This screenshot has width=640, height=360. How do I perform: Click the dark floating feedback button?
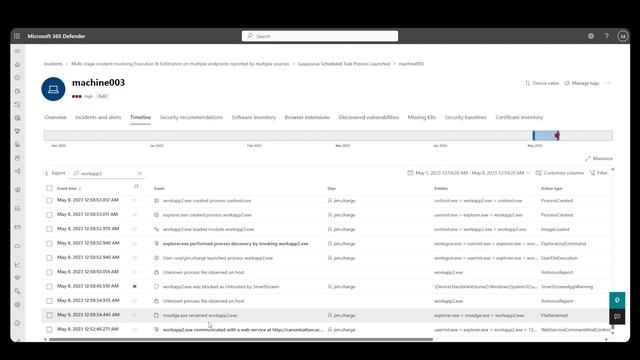pos(617,316)
